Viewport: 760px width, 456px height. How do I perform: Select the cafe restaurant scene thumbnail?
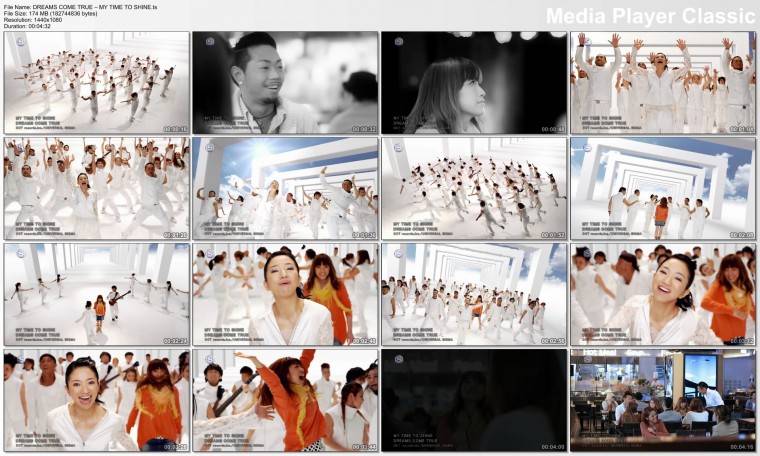pyautogui.click(x=663, y=400)
